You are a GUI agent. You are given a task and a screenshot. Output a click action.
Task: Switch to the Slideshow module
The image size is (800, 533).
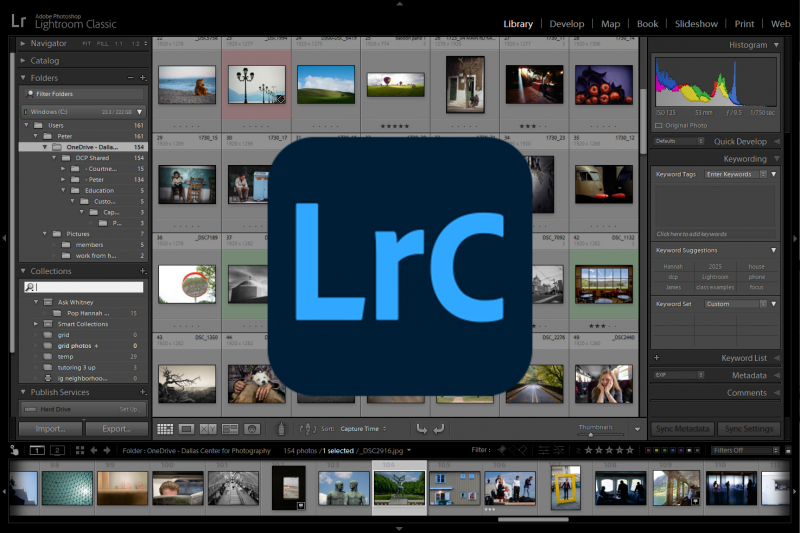696,23
